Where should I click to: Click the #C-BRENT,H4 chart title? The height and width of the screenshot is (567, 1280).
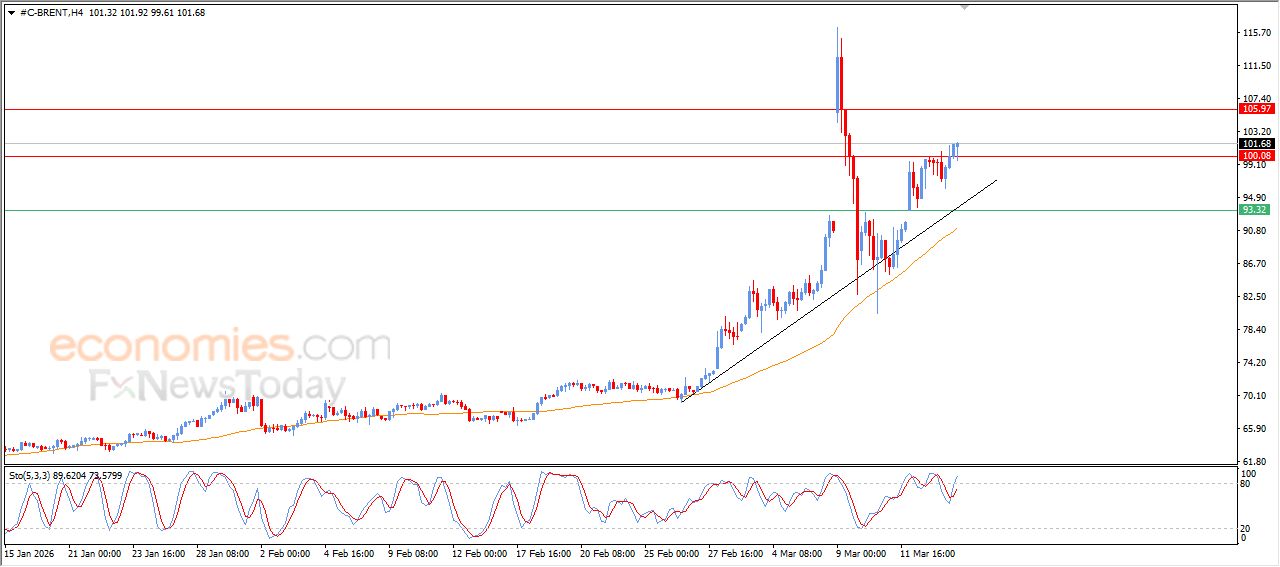click(x=51, y=13)
